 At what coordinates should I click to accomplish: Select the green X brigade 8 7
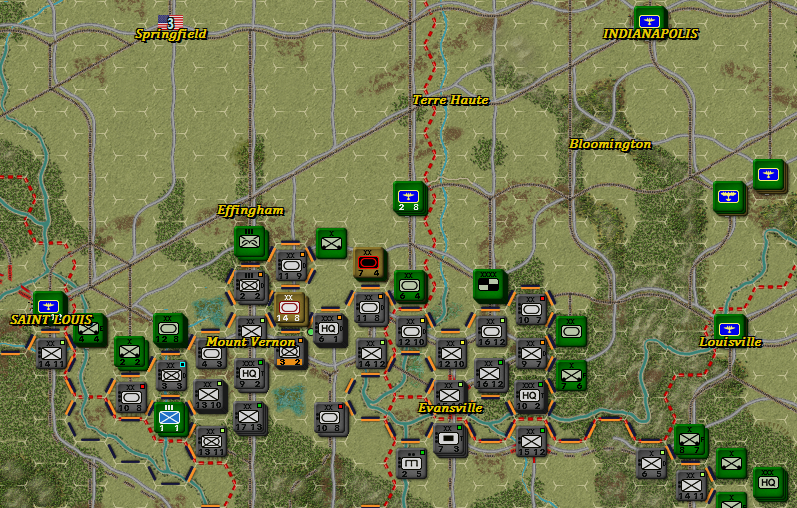point(689,440)
